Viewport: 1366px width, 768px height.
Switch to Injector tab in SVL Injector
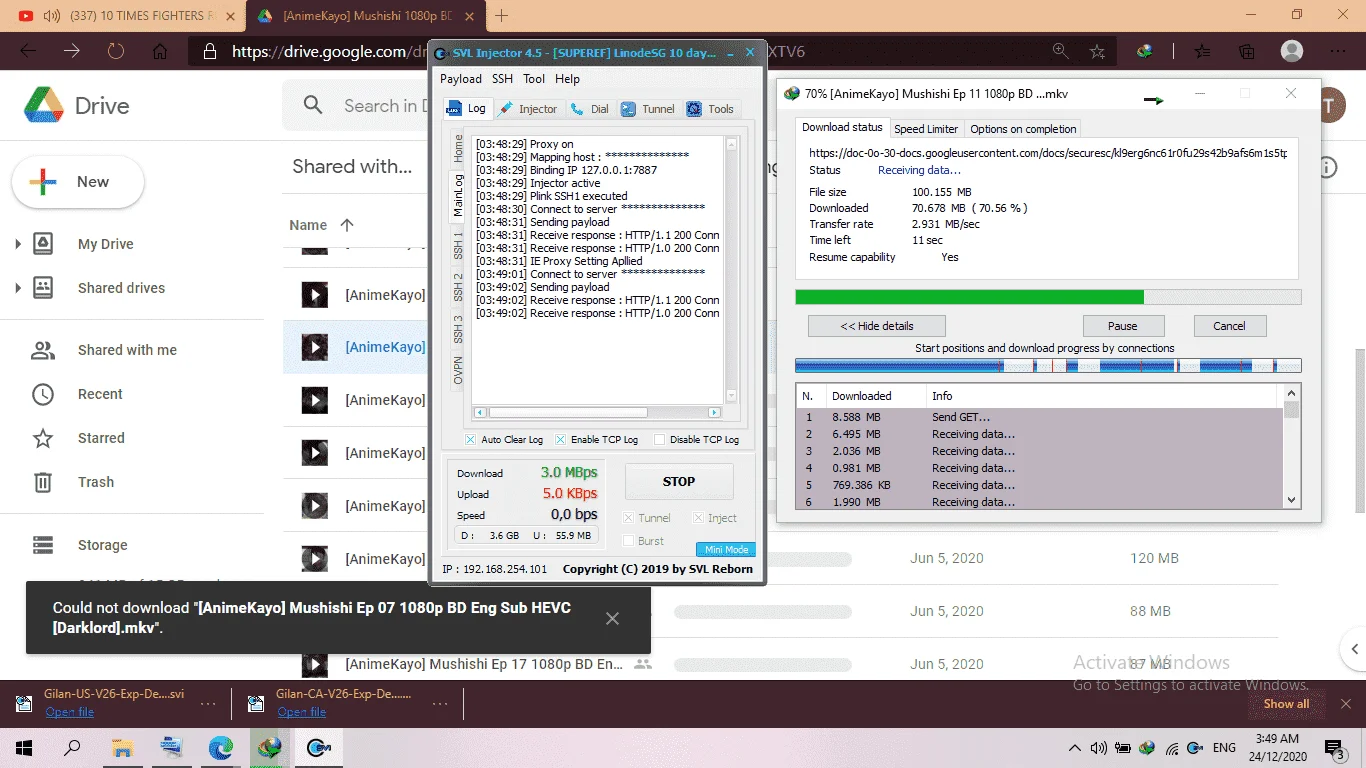pos(528,109)
